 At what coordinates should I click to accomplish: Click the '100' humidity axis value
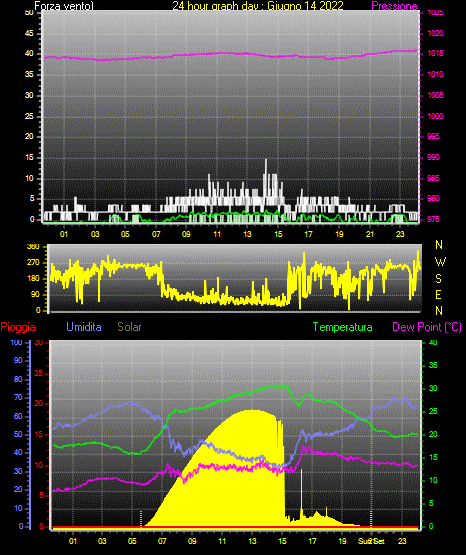tap(16, 342)
